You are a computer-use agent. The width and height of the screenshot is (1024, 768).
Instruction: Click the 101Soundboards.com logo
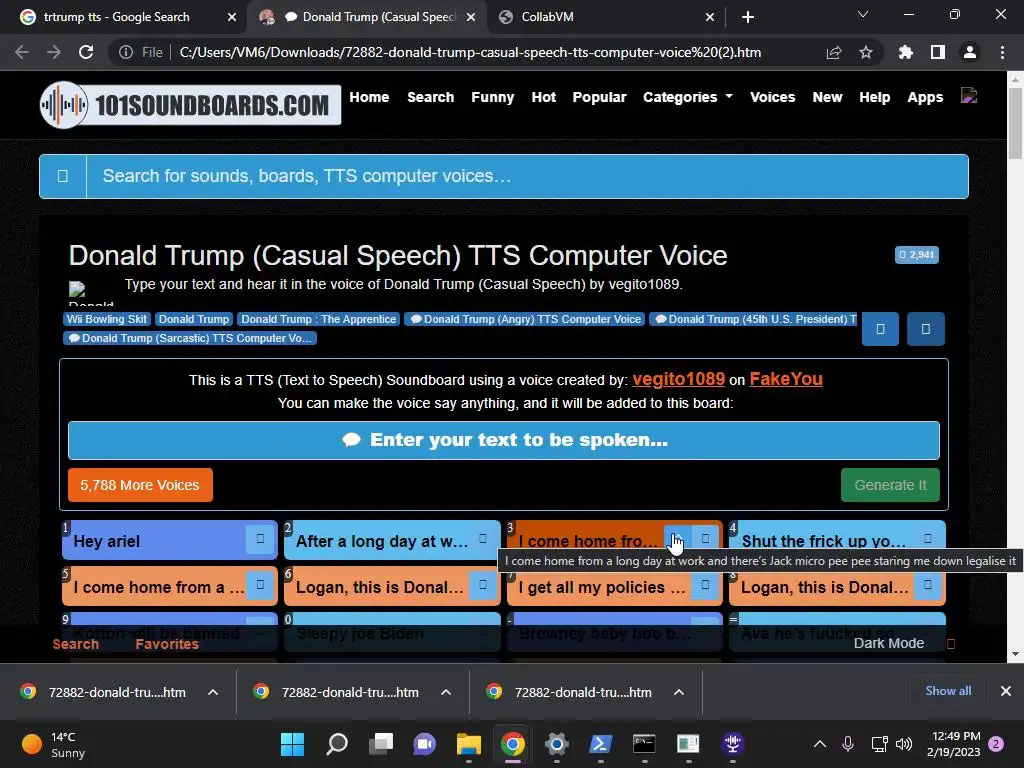[x=190, y=104]
